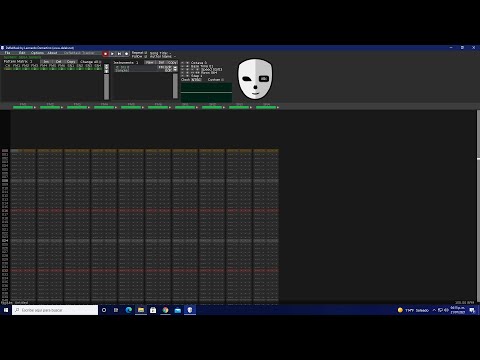
Task: Click the red record button
Action: (105, 54)
